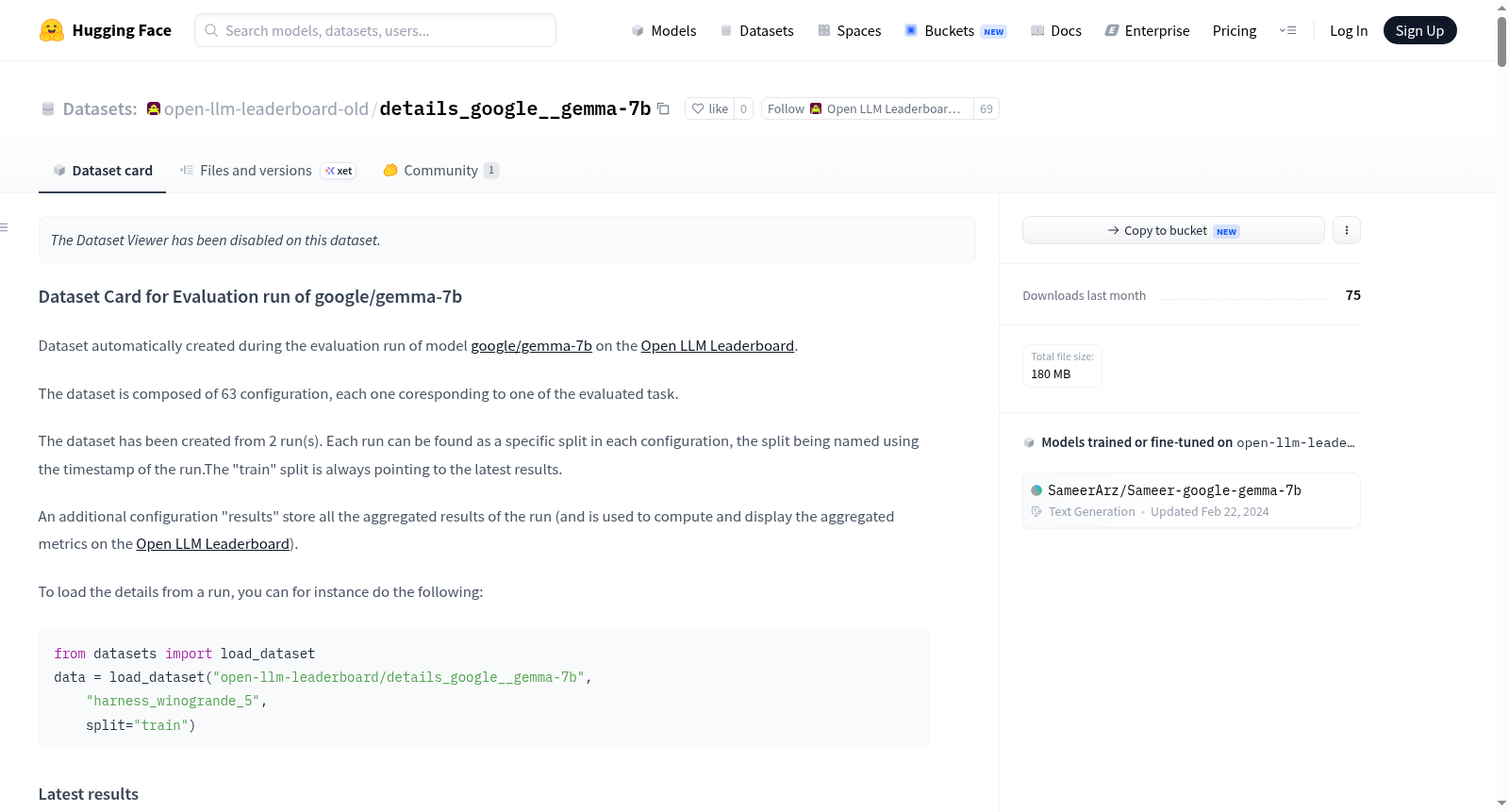This screenshot has width=1509, height=812.
Task: Copy dataset name with the copy icon
Action: tap(663, 108)
